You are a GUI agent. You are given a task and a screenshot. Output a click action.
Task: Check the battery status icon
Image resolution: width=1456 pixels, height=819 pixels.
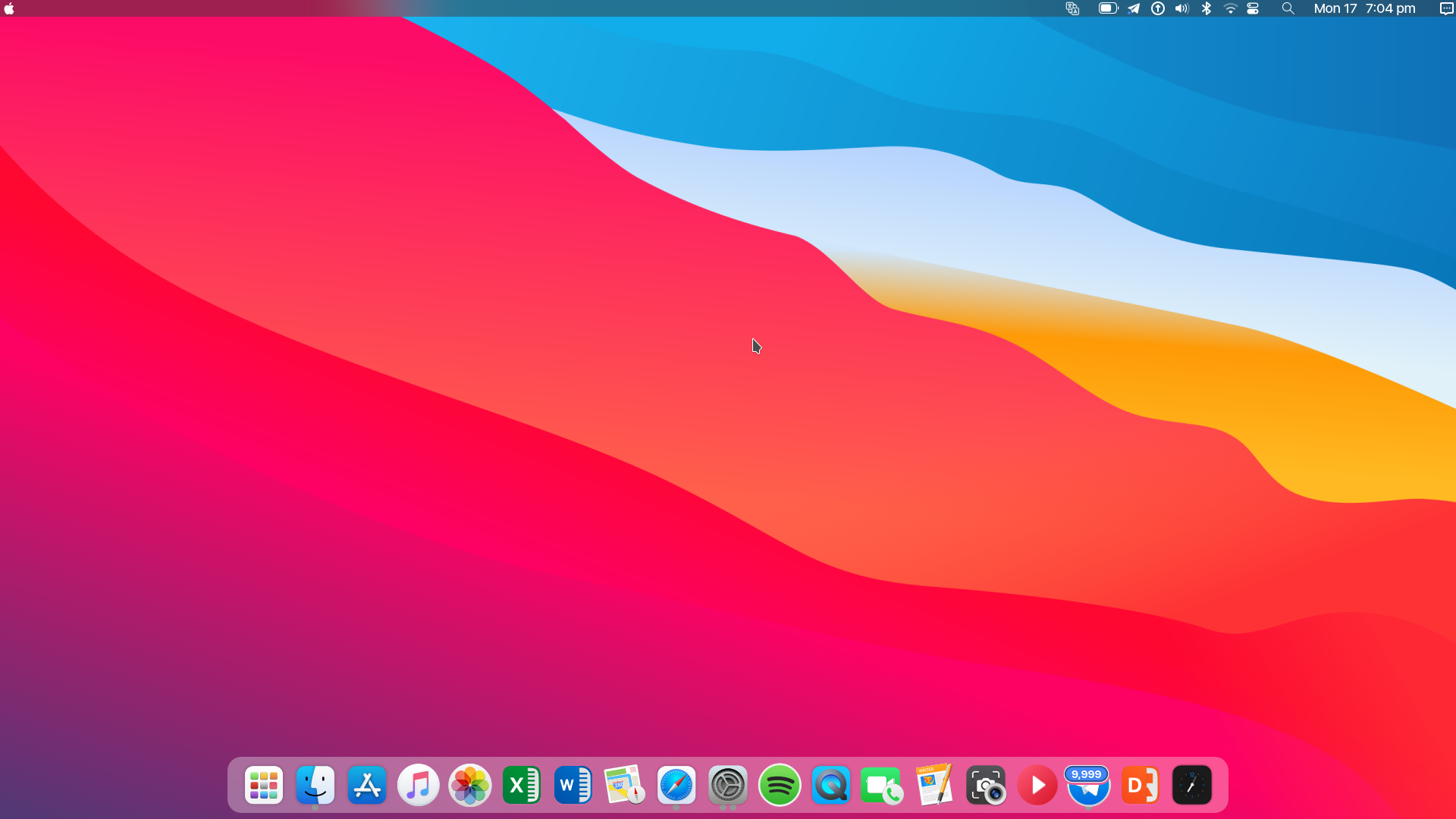pyautogui.click(x=1108, y=8)
